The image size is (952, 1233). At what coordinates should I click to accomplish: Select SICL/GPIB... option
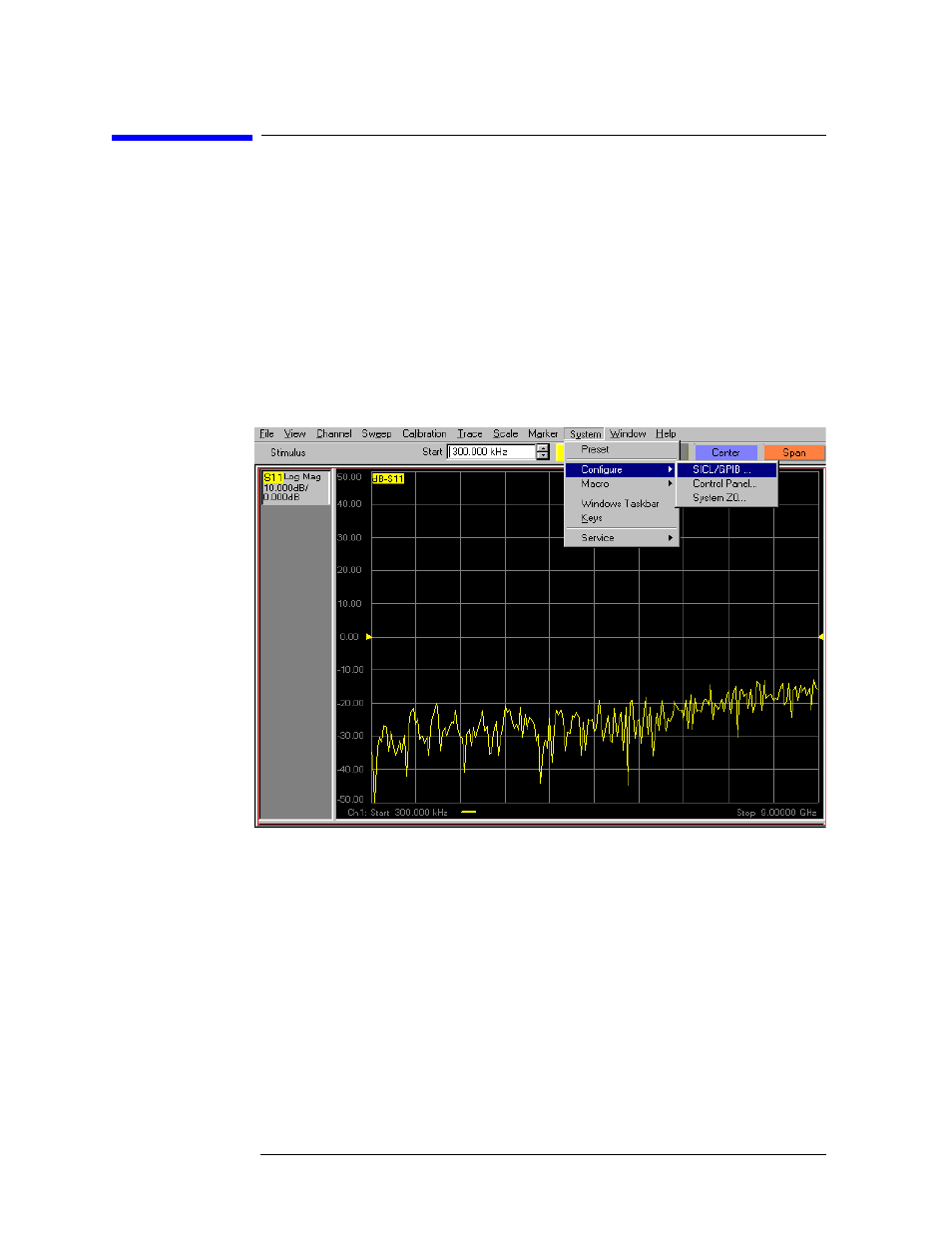pos(726,469)
